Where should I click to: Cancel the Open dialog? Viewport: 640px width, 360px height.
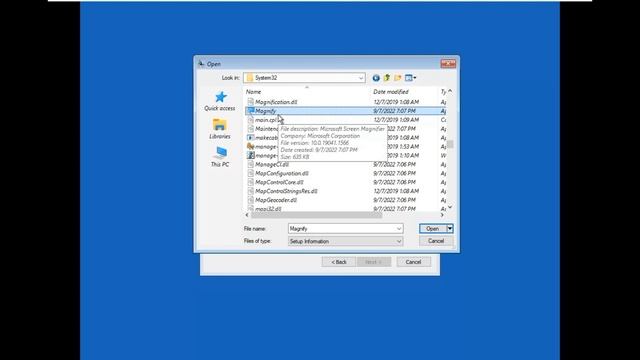click(x=436, y=241)
